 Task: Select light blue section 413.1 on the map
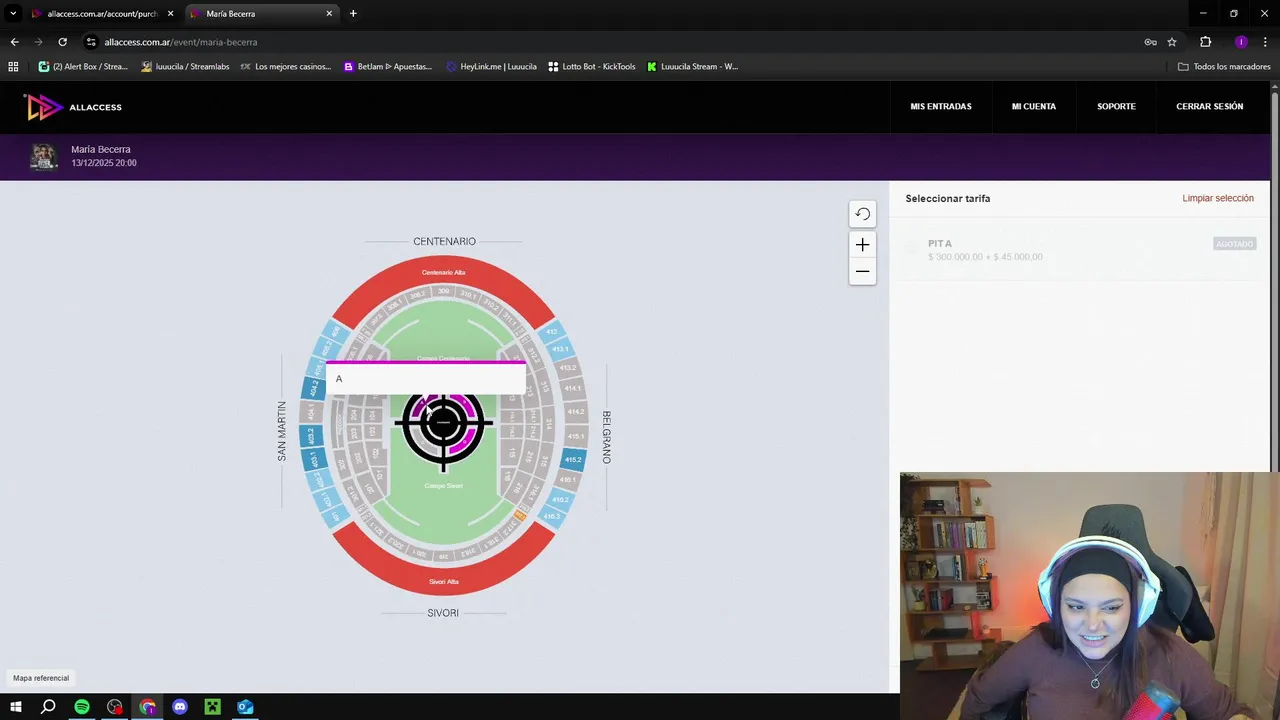tap(560, 349)
